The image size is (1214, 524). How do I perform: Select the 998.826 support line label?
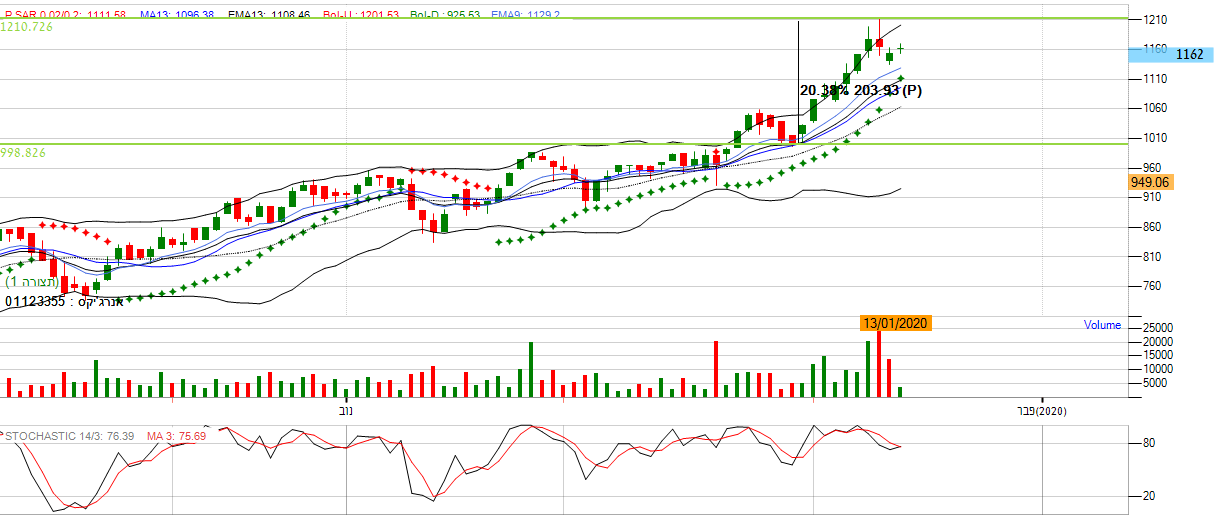[24, 152]
